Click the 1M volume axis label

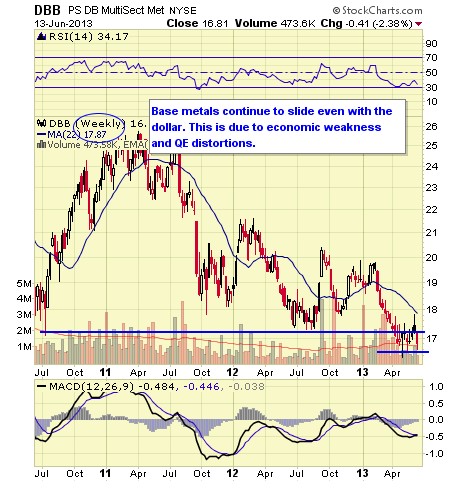pyautogui.click(x=24, y=347)
